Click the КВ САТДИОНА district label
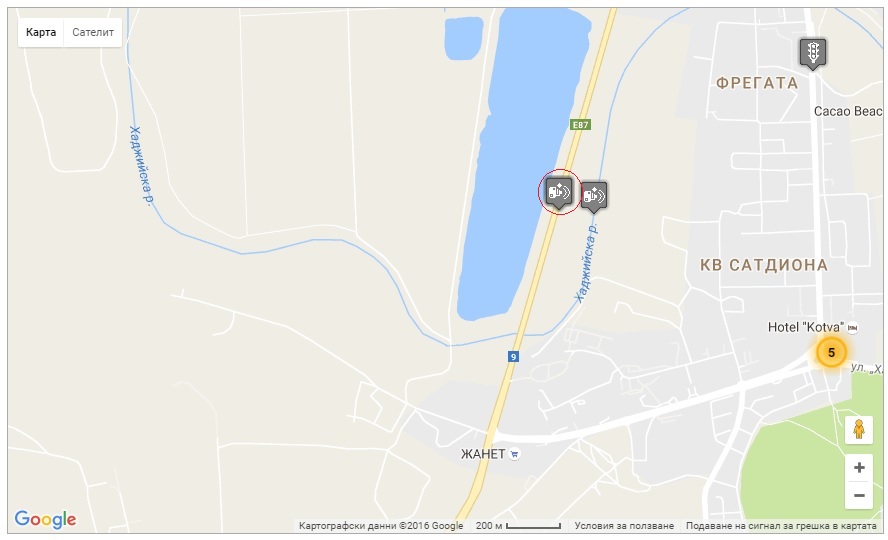This screenshot has height=540, width=888. [x=764, y=265]
